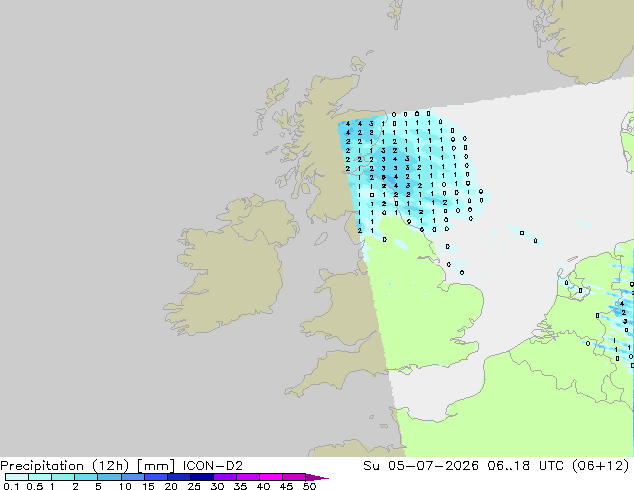Select the 0.5–1 mm legend color
This screenshot has height=490, width=634.
click(40, 477)
